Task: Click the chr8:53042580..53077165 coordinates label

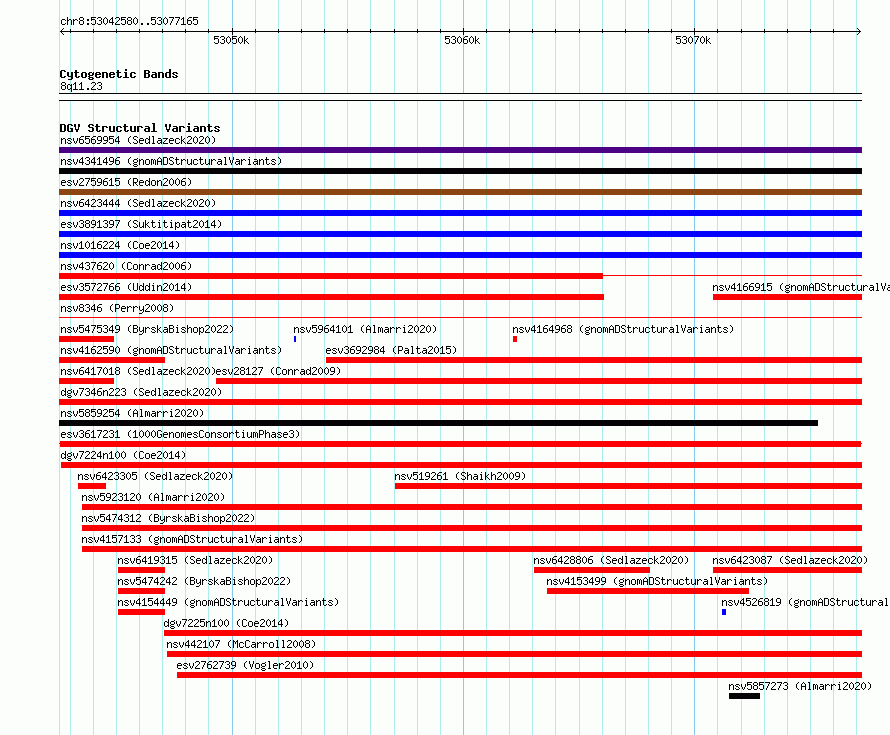Action: tap(129, 22)
